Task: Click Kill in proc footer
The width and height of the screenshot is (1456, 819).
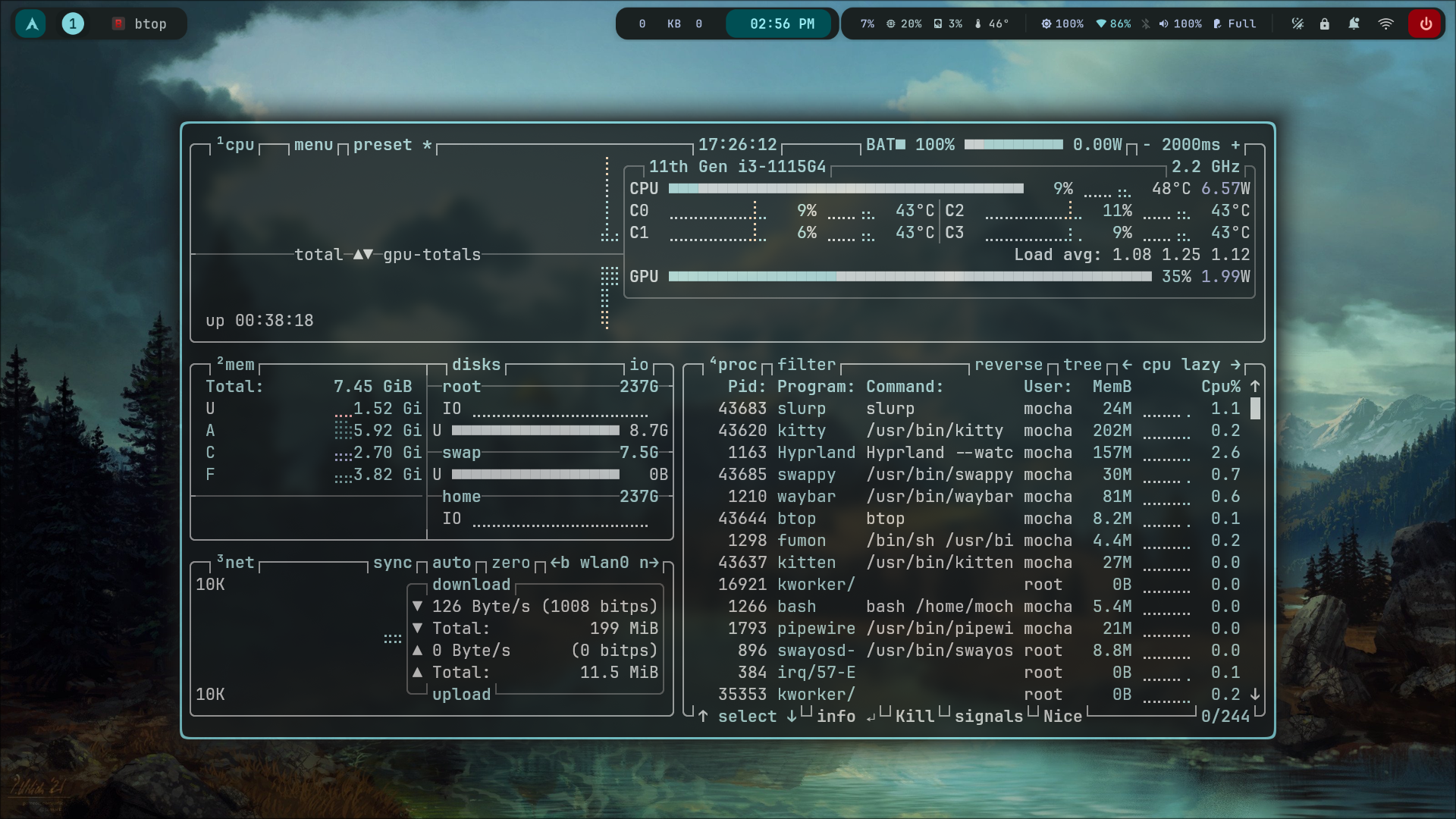Action: click(x=915, y=717)
